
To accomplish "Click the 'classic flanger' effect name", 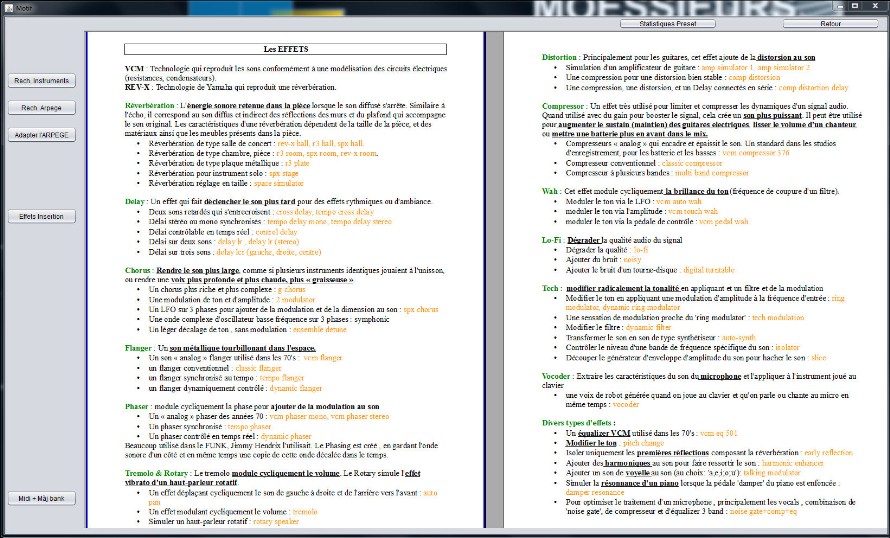I will click(x=258, y=368).
